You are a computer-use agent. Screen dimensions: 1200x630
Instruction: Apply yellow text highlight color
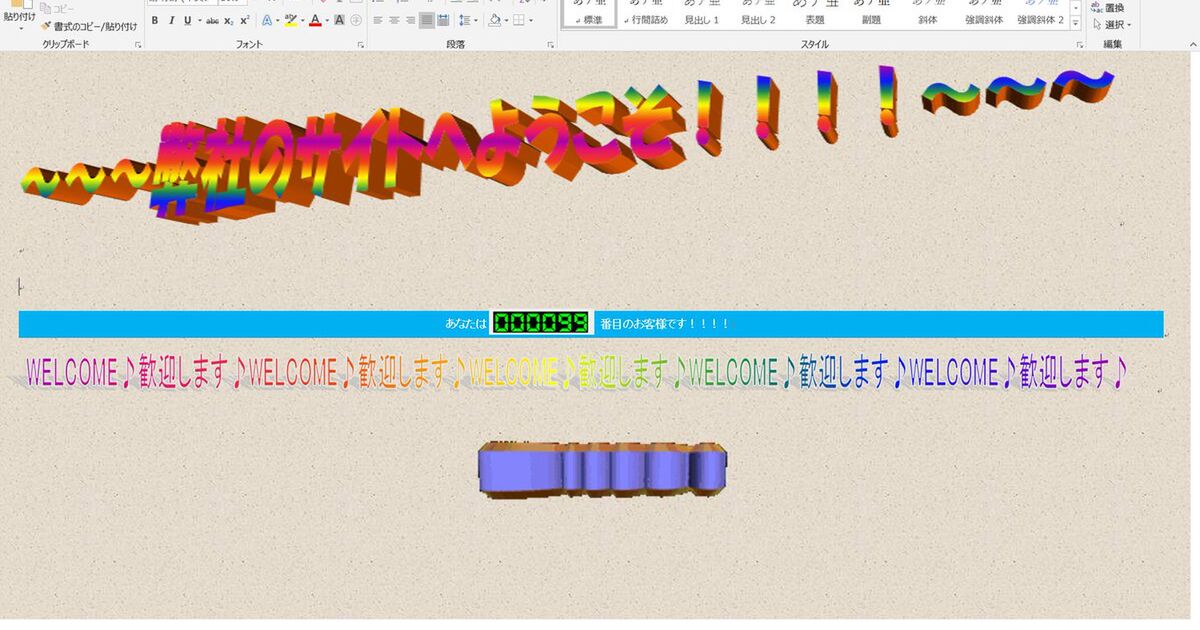tap(290, 20)
